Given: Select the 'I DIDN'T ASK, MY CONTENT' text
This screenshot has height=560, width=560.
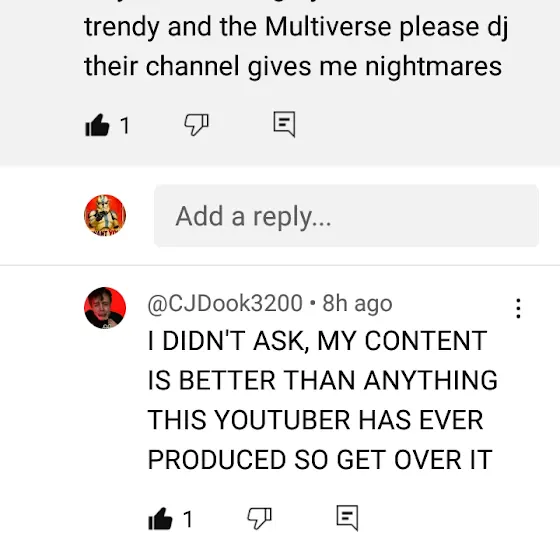Looking at the screenshot, I should tap(318, 341).
